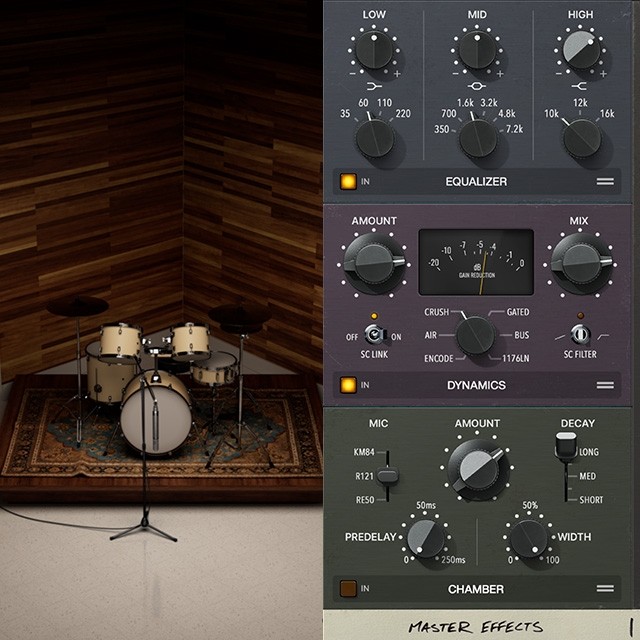Click the DECAY lever handle

[566, 446]
